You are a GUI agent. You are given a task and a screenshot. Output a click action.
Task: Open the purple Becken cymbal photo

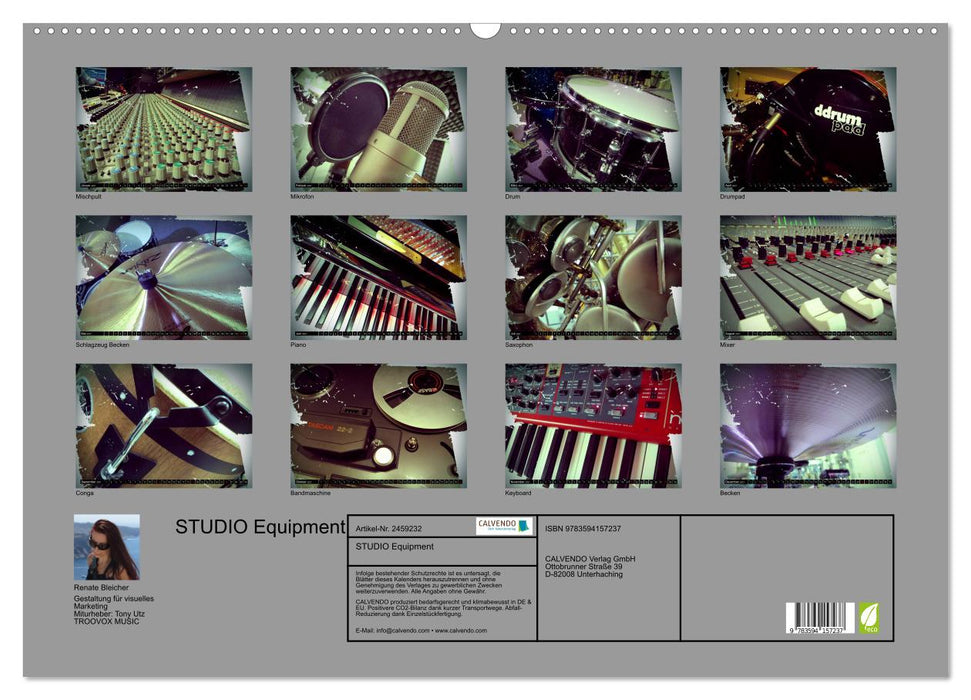(808, 426)
